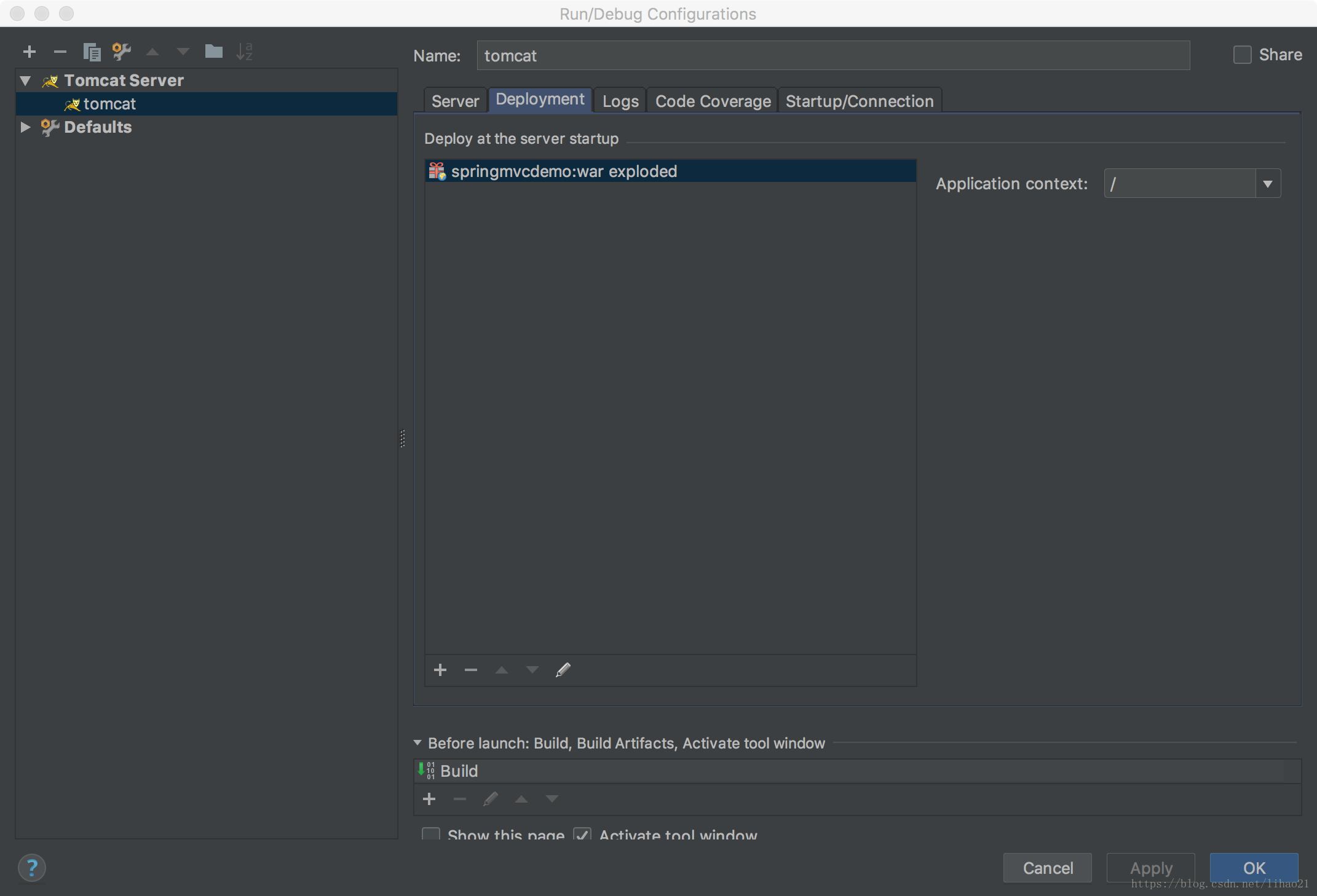The height and width of the screenshot is (896, 1317).
Task: Add deployment artifact with plus below list
Action: tap(440, 670)
